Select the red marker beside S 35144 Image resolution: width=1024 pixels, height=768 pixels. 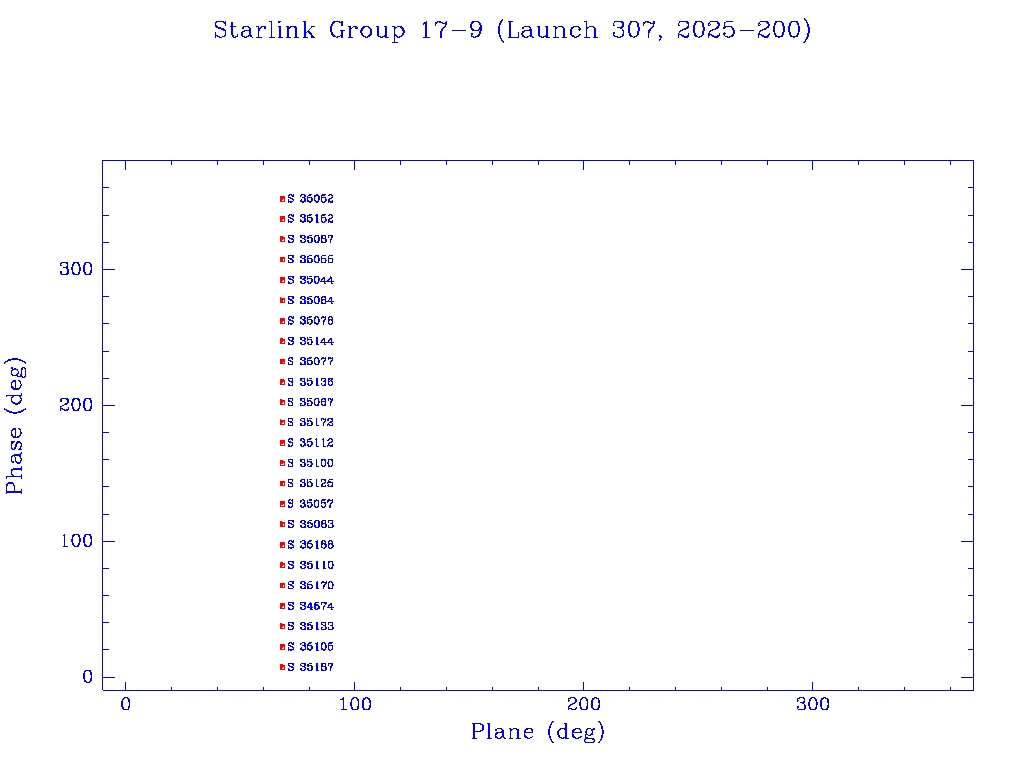tap(283, 341)
